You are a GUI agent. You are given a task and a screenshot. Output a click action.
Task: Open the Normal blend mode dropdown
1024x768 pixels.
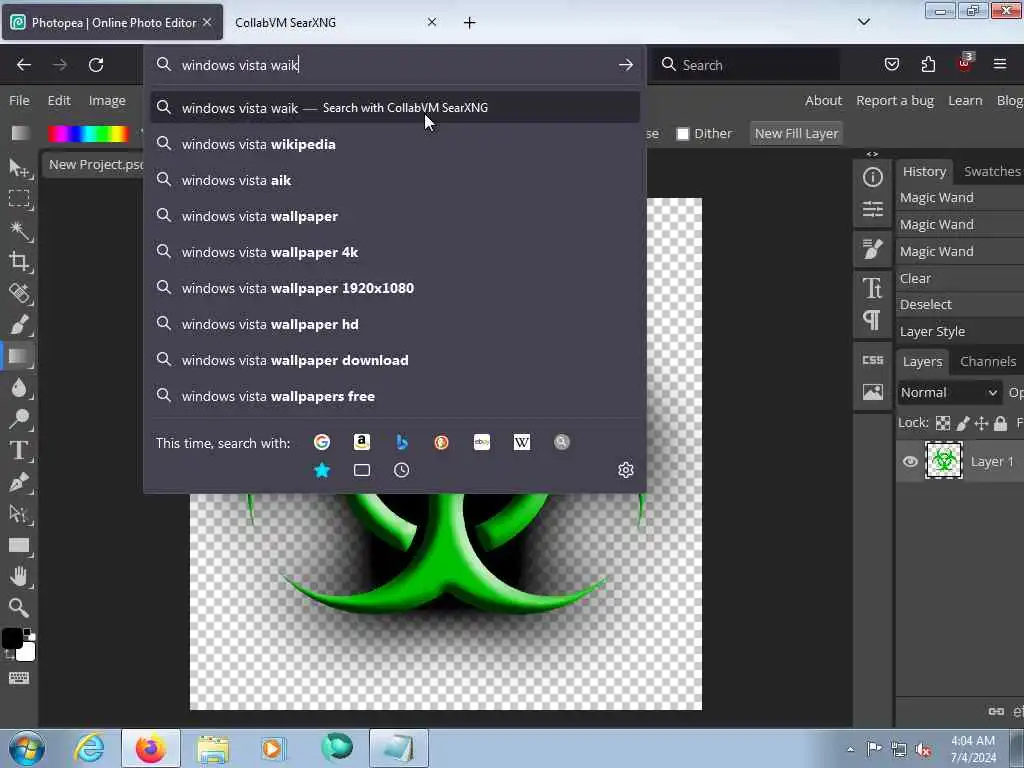tap(949, 392)
